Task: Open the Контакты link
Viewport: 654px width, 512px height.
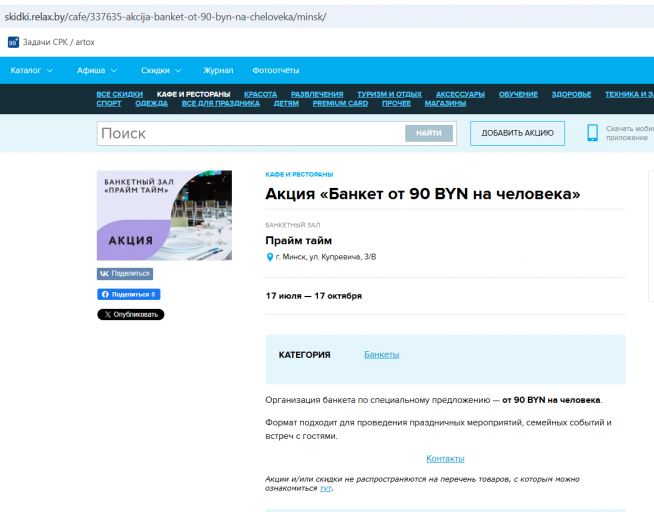Action: click(445, 458)
